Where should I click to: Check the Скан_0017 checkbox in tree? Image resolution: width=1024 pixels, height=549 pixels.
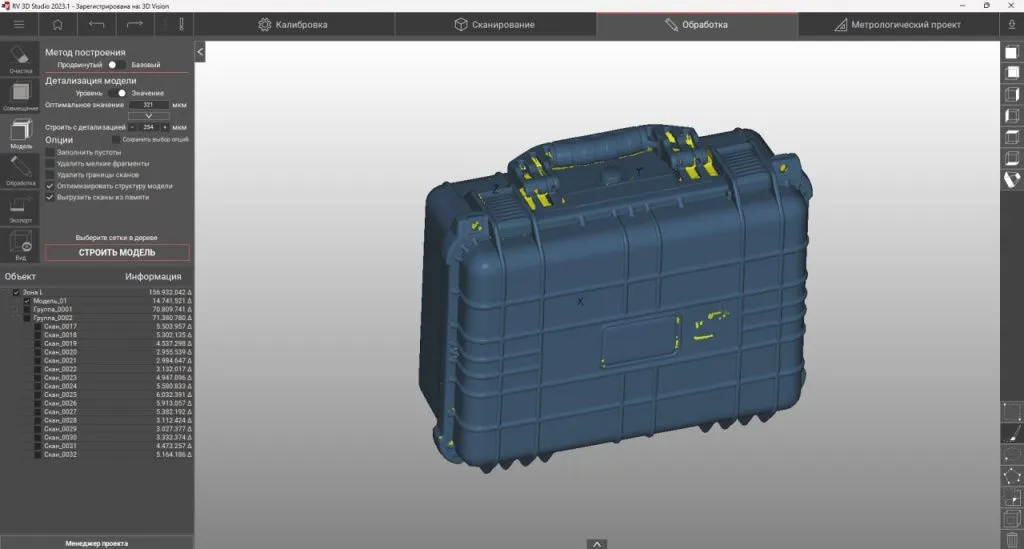(x=38, y=327)
